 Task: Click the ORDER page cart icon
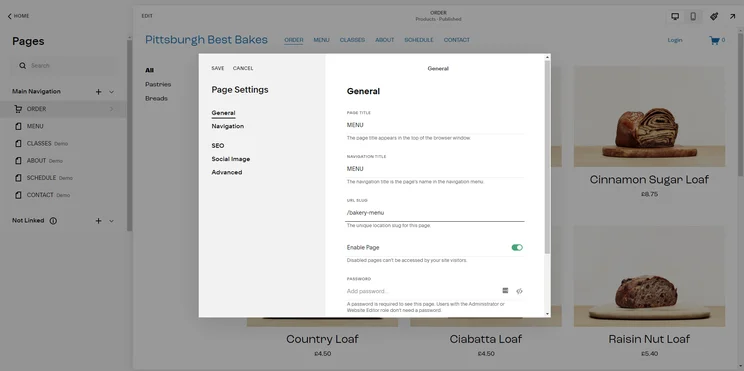coord(18,109)
